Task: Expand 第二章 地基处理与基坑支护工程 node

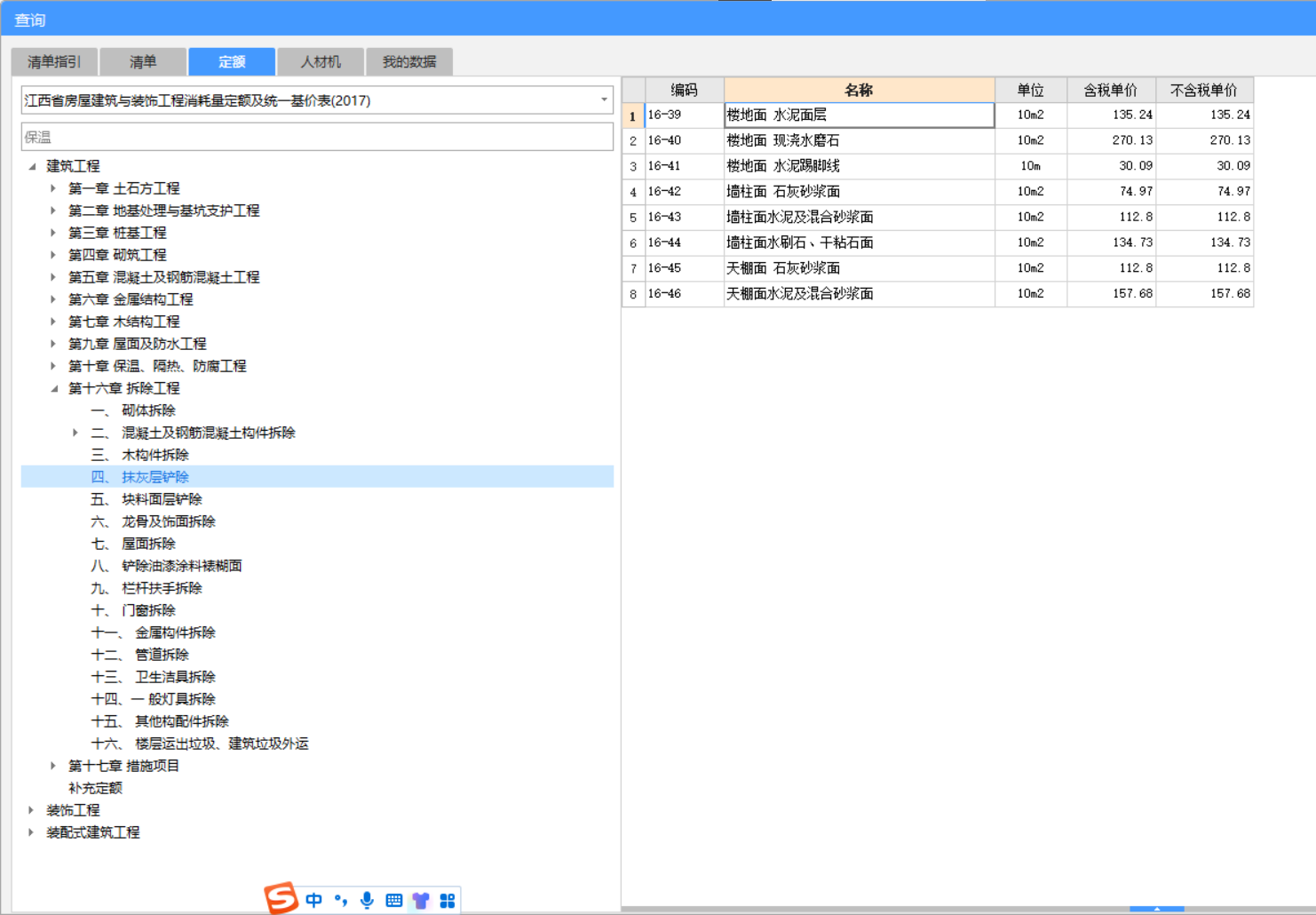Action: tap(53, 211)
